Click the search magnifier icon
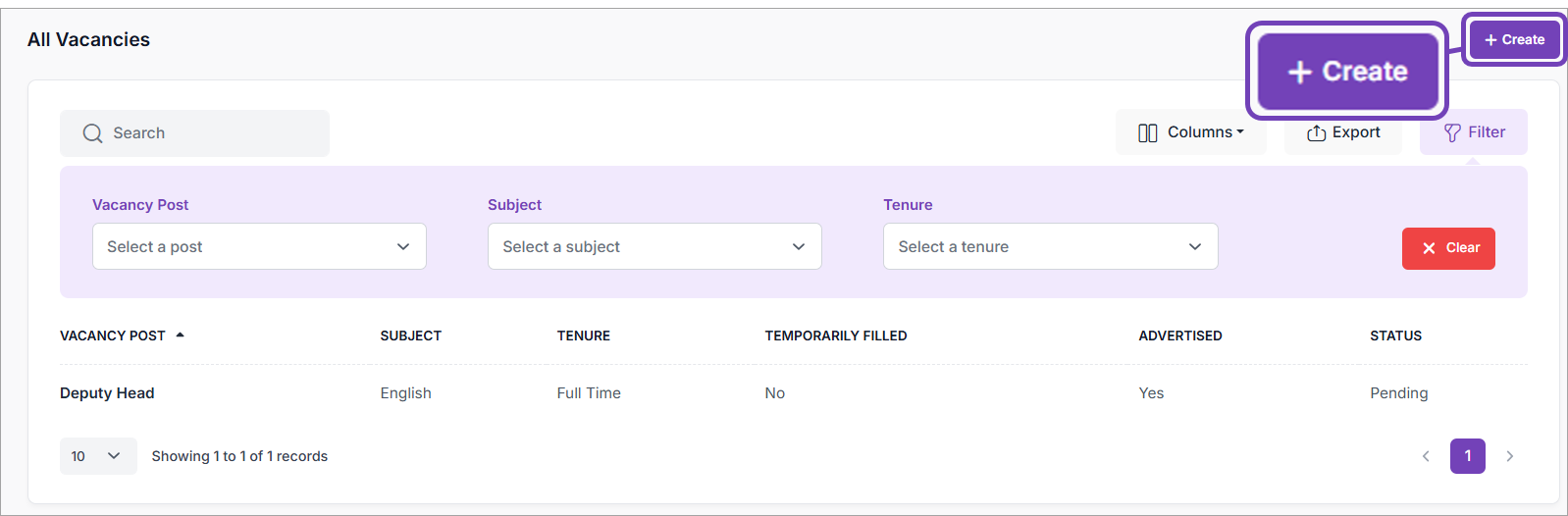 92,133
